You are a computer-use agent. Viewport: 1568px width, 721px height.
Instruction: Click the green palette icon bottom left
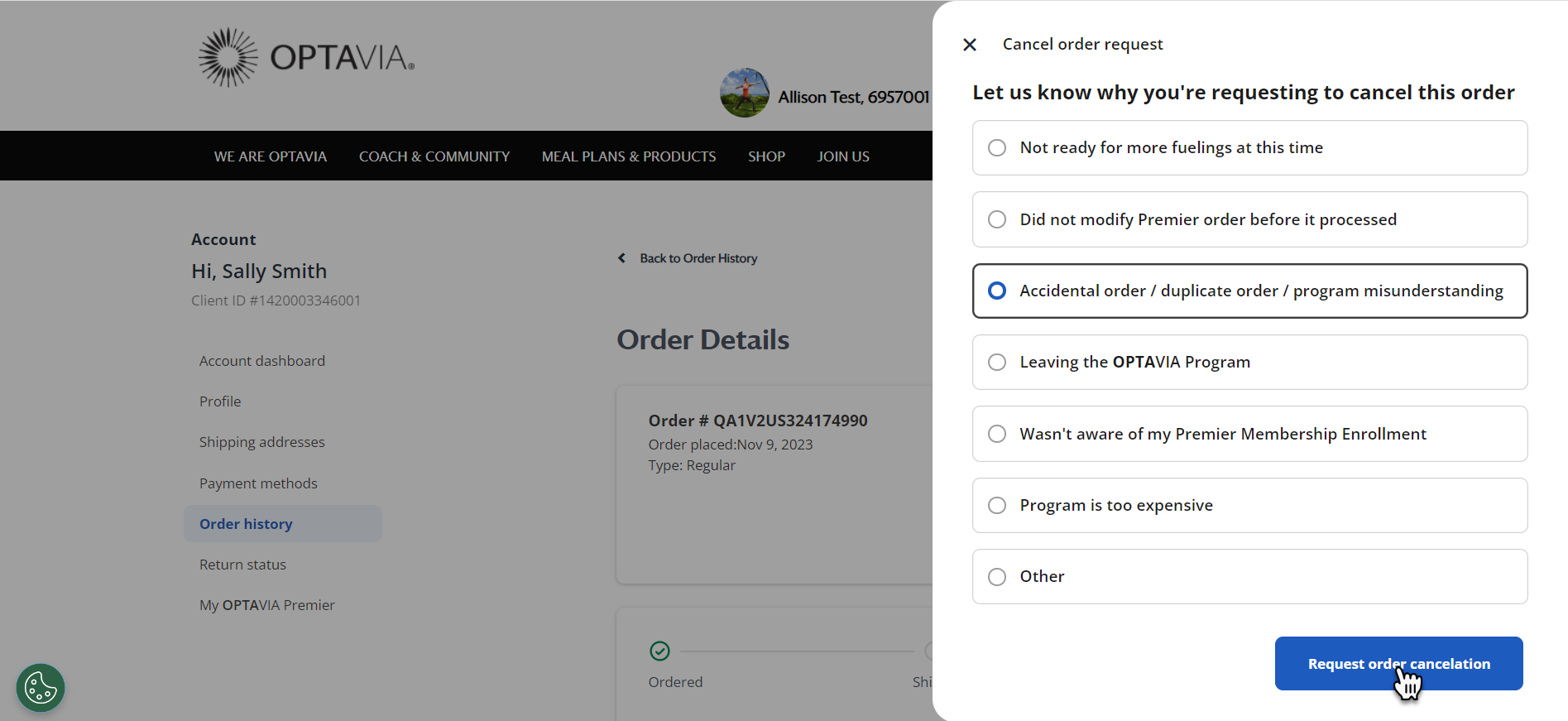(x=40, y=688)
